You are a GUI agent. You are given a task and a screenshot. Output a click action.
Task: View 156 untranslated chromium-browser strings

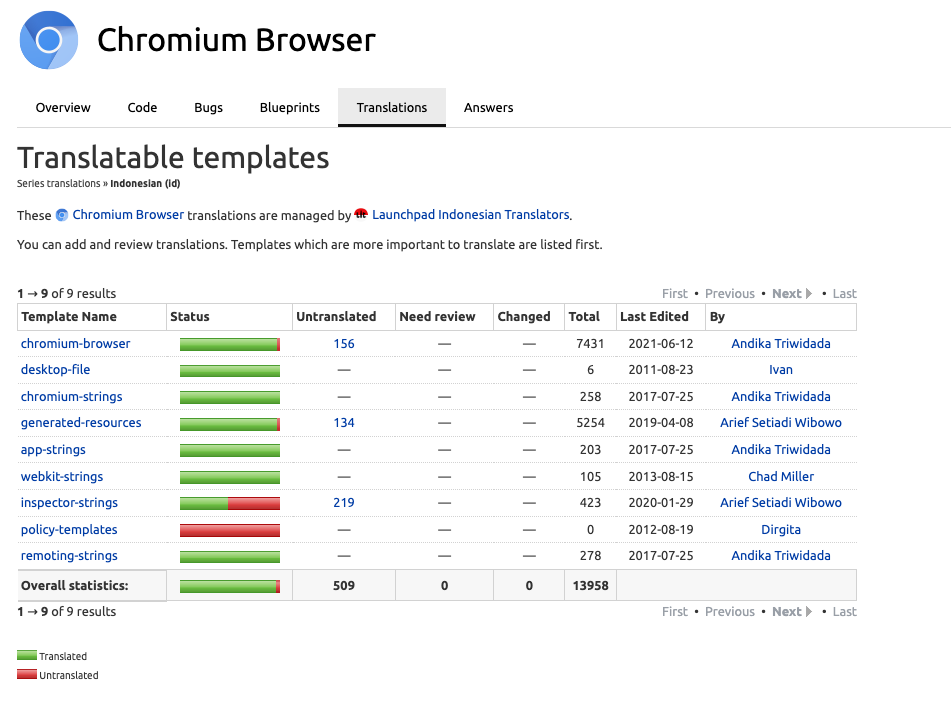[344, 343]
